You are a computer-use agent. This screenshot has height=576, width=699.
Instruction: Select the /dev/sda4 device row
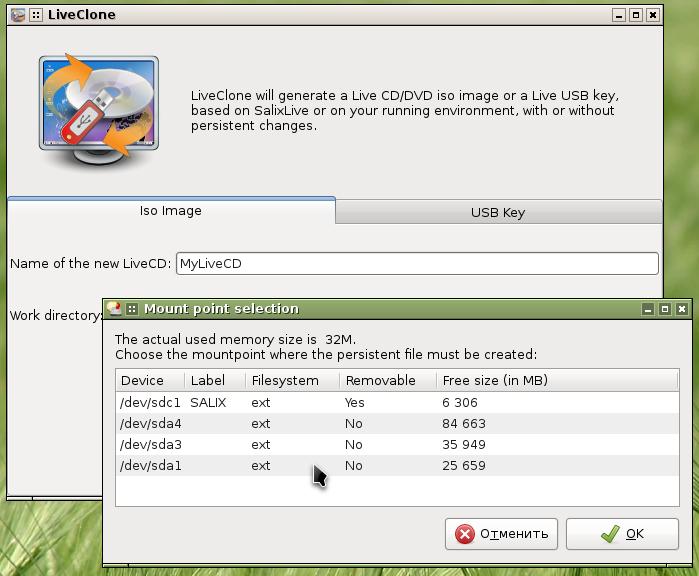(x=397, y=424)
